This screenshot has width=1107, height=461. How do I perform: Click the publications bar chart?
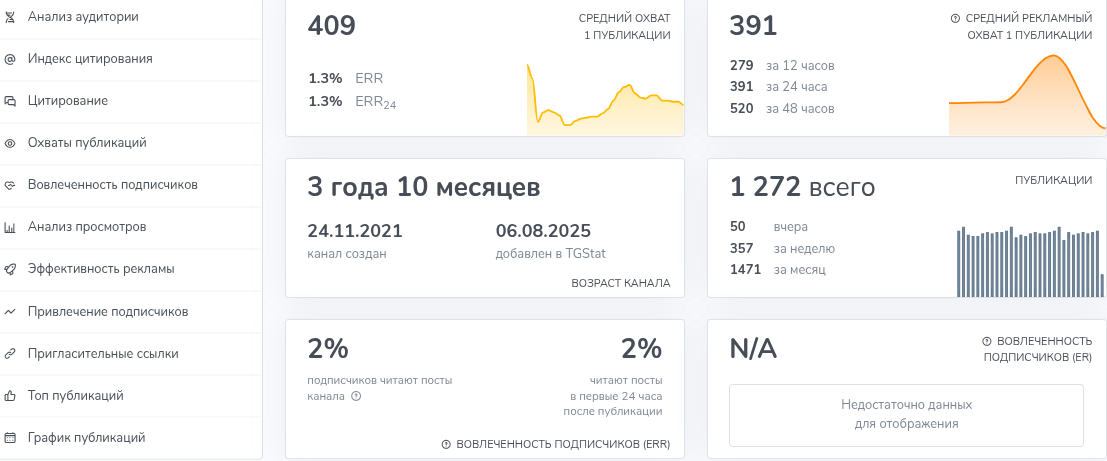[x=1031, y=261]
